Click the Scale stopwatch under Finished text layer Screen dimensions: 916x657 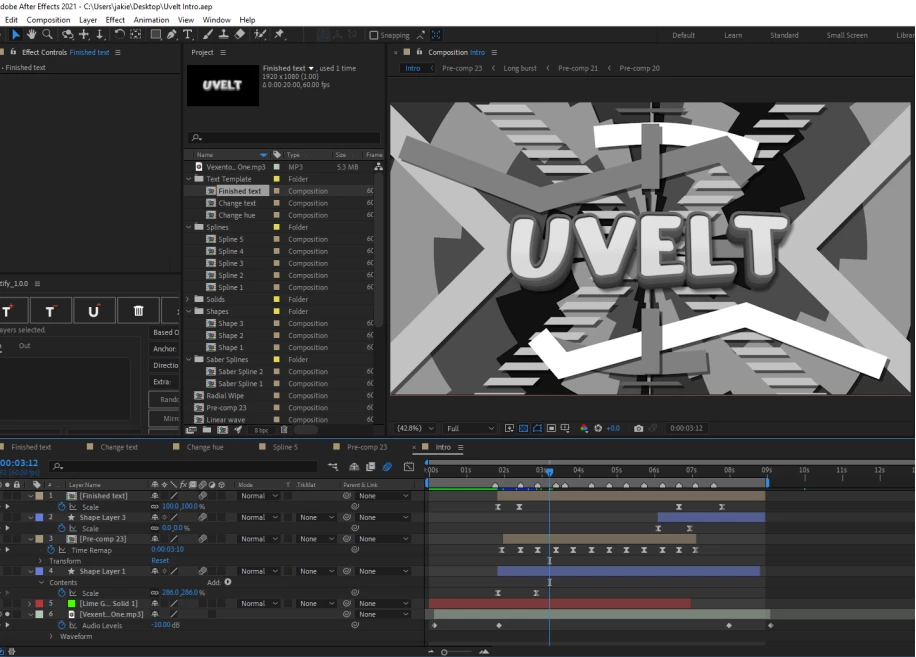click(61, 507)
